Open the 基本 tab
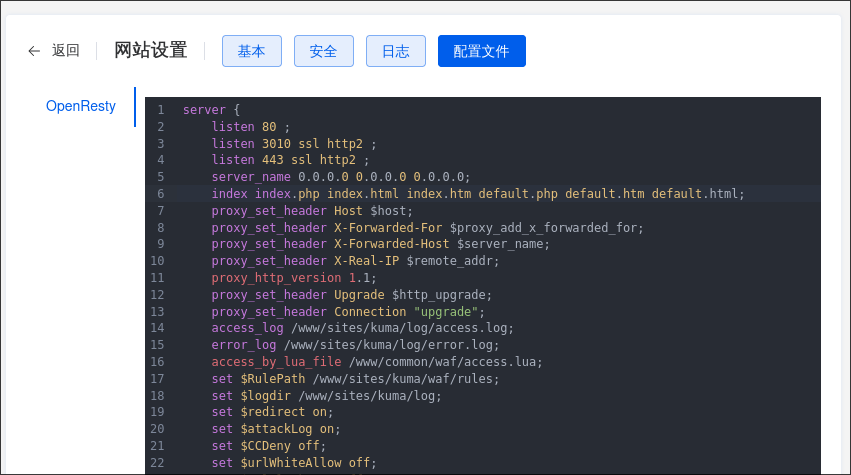 click(252, 51)
